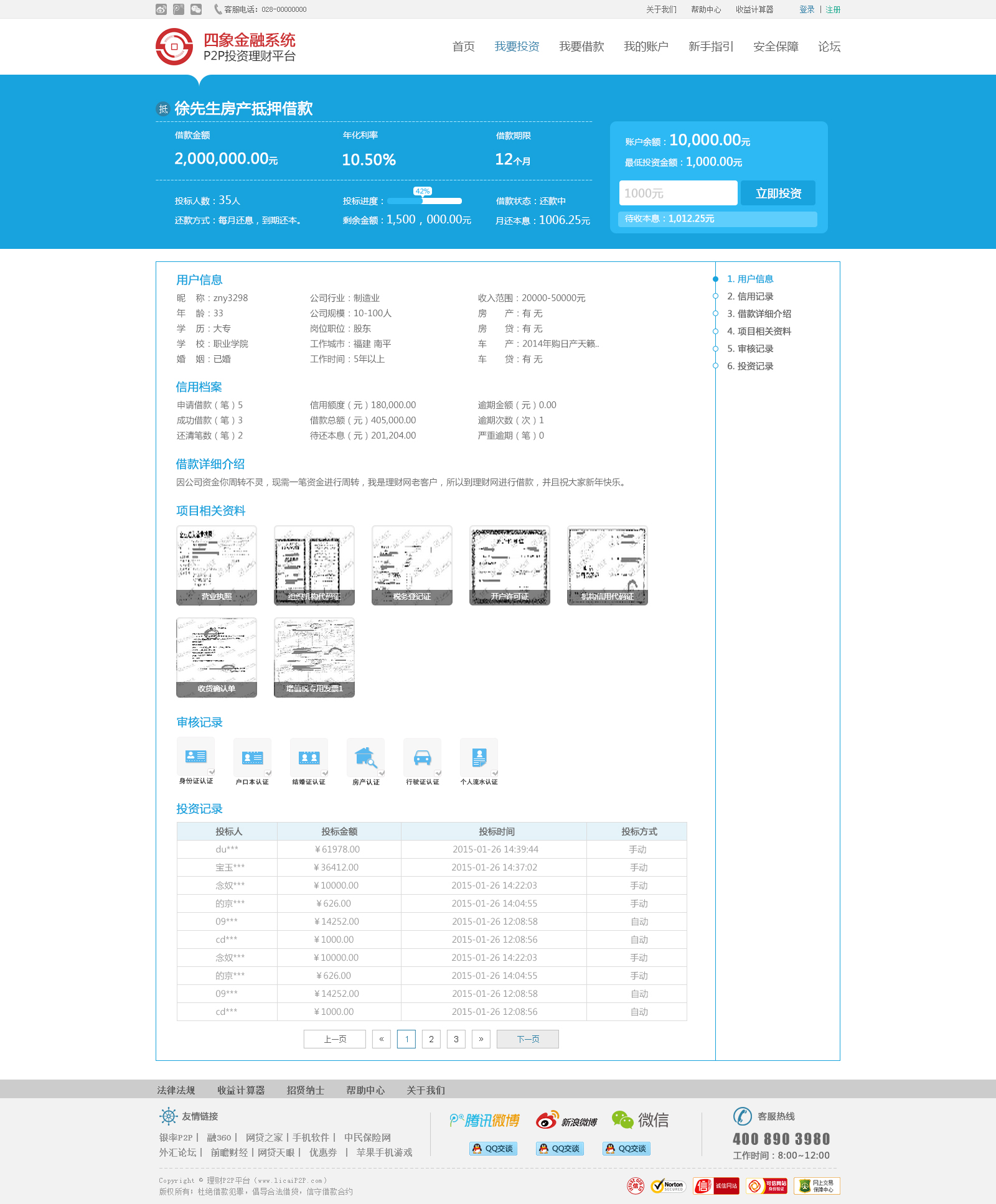Viewport: 996px width, 1204px height.
Task: Click the Sina Weibo icon in top bar
Action: (x=161, y=9)
